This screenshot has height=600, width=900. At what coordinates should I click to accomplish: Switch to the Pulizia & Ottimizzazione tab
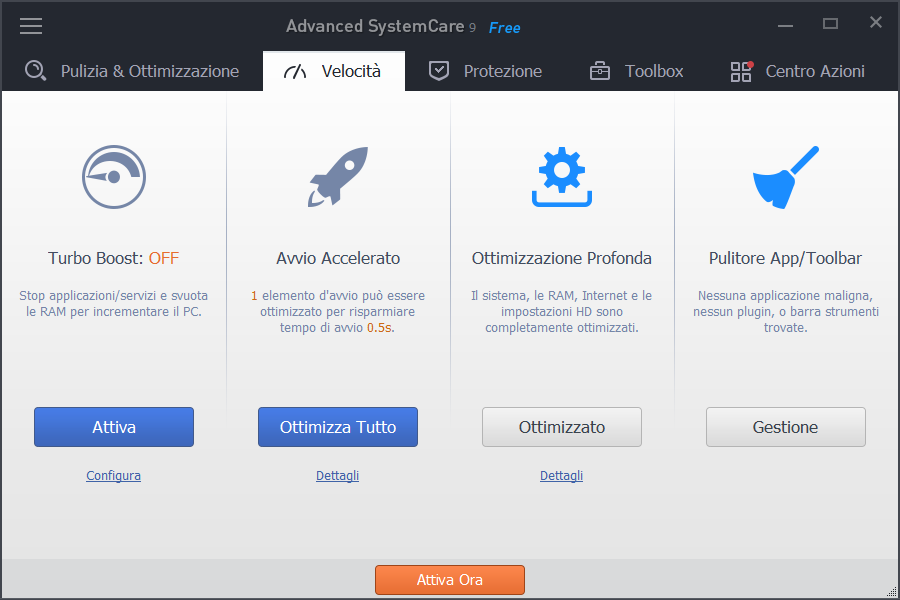coord(132,71)
